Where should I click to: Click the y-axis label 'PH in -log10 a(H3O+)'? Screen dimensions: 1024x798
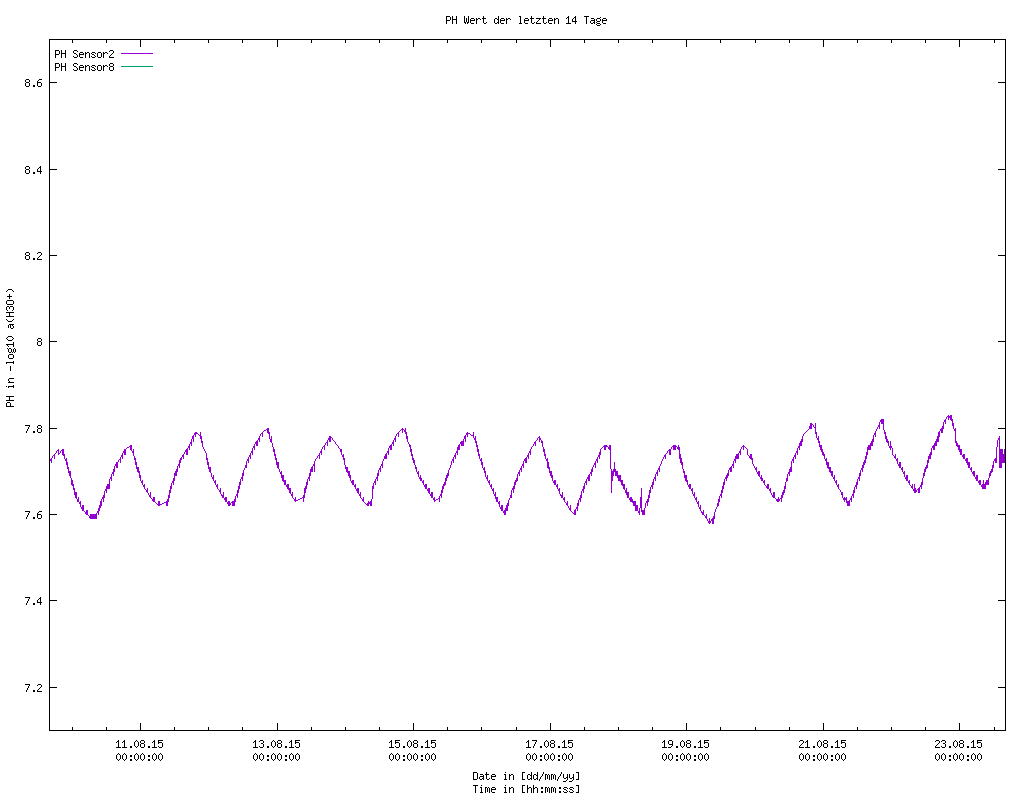click(10, 348)
